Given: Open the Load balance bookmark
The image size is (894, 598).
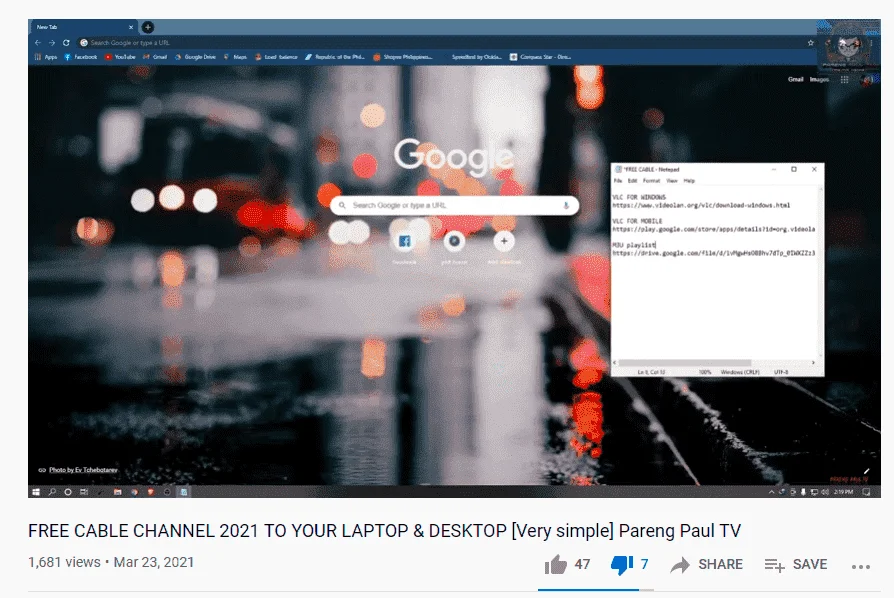Looking at the screenshot, I should coord(277,57).
